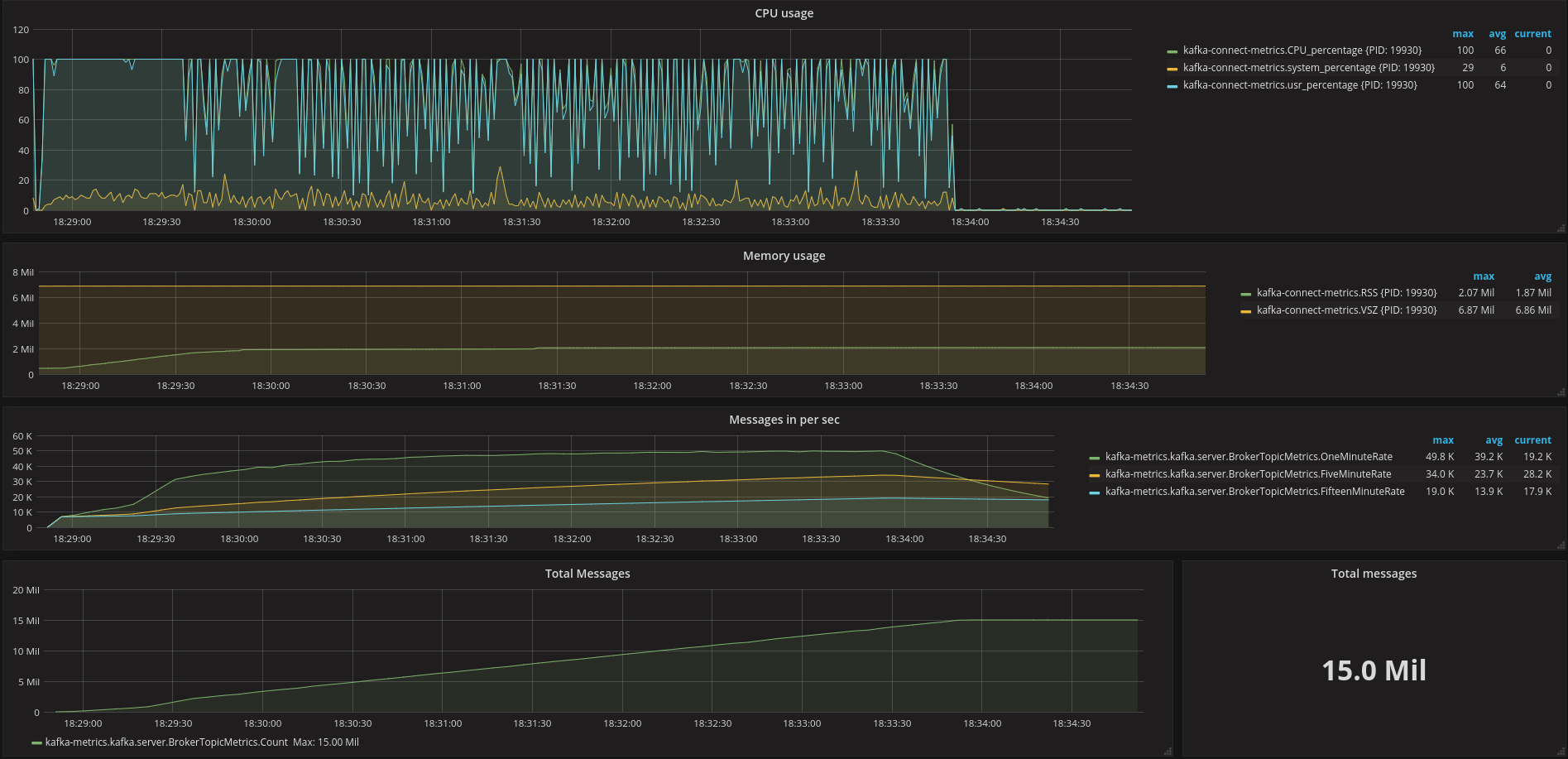Toggle the kafka-connect-metrics.VSZ series
Viewport: 1568px width, 759px height.
[1346, 310]
